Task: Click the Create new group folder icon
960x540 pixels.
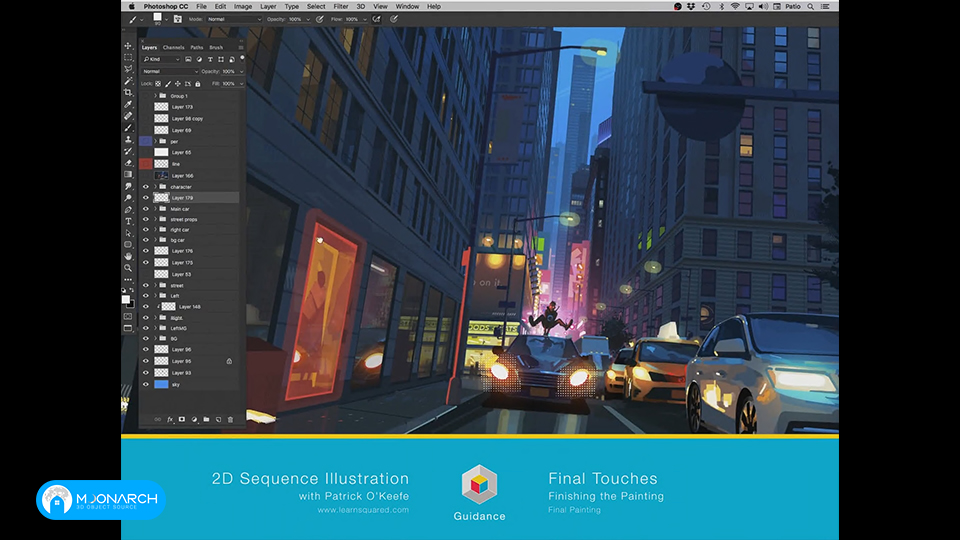Action: (206, 419)
